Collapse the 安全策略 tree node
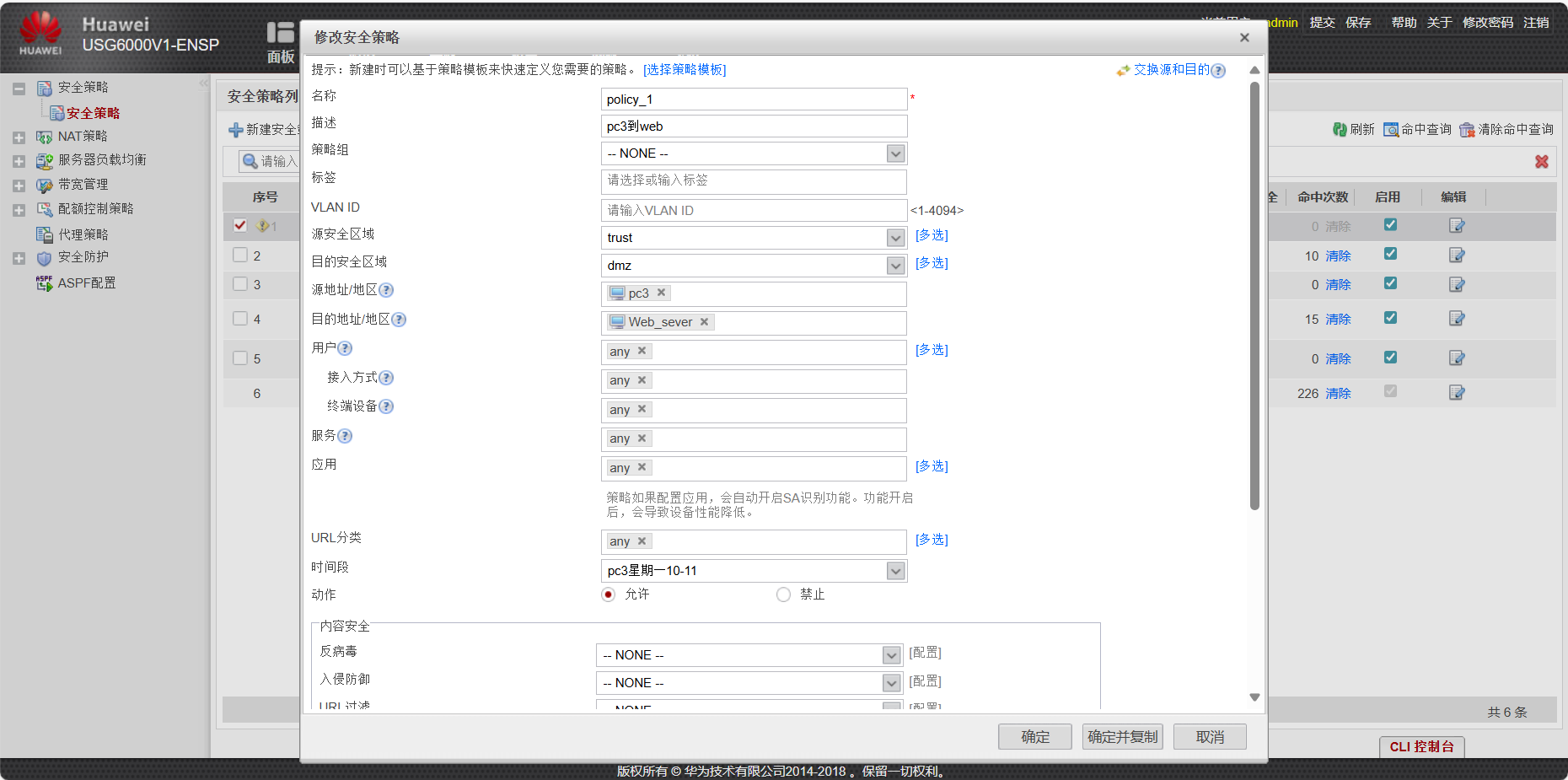This screenshot has height=780, width=1568. tap(19, 89)
